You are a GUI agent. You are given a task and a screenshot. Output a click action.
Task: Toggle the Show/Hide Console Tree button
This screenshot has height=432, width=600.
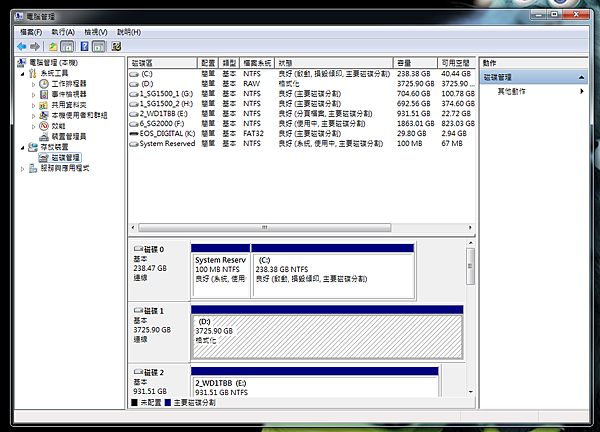[x=67, y=47]
